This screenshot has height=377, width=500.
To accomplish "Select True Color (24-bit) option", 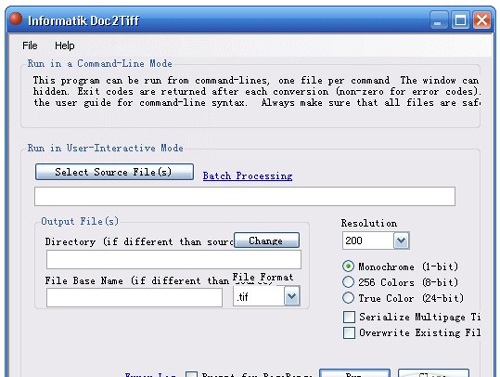I will (348, 298).
